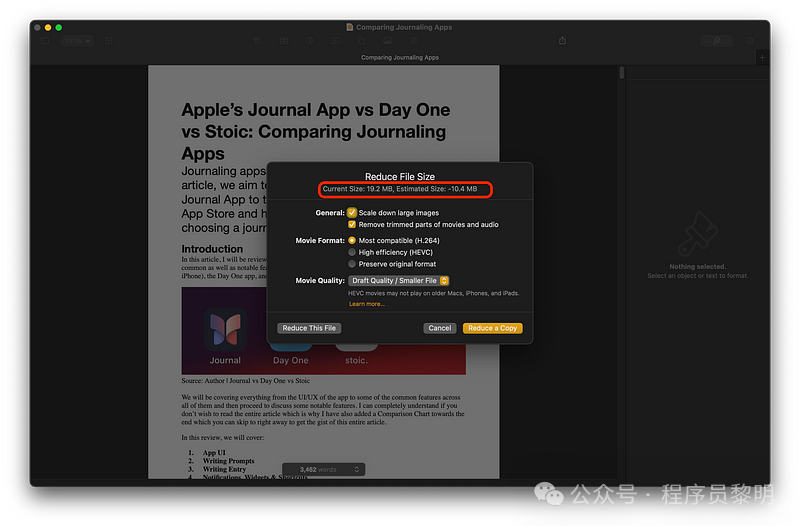This screenshot has width=800, height=526.
Task: Open the View sidebar menu in toolbar
Action: [45, 41]
